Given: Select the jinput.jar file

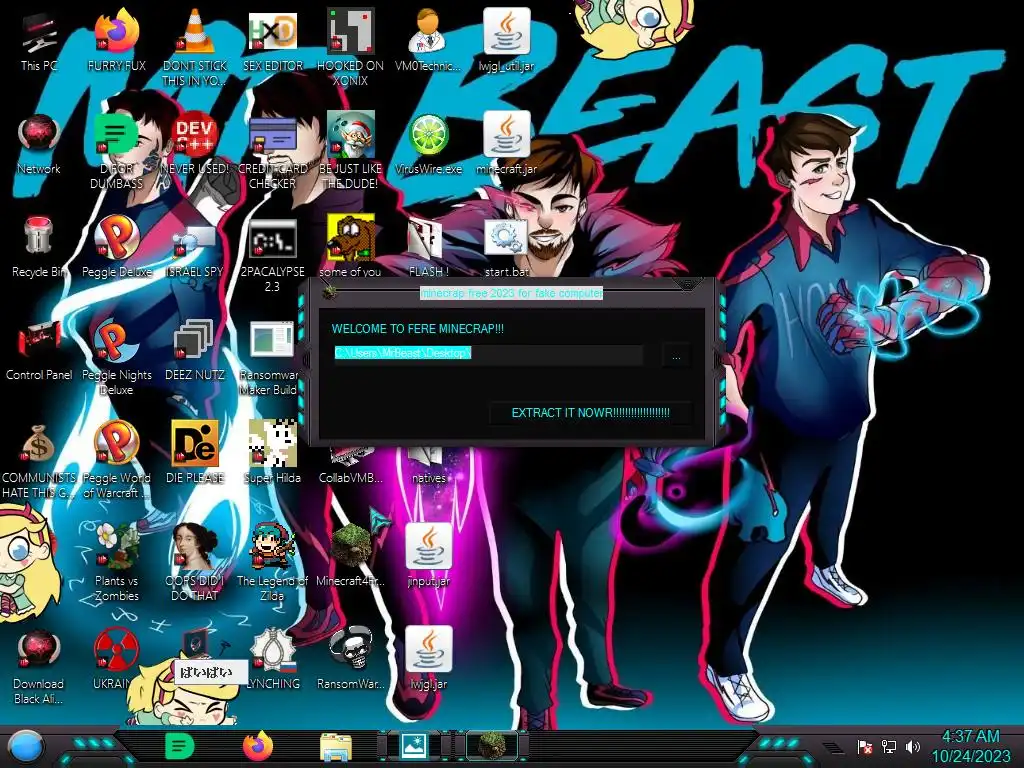Looking at the screenshot, I should pyautogui.click(x=428, y=555).
